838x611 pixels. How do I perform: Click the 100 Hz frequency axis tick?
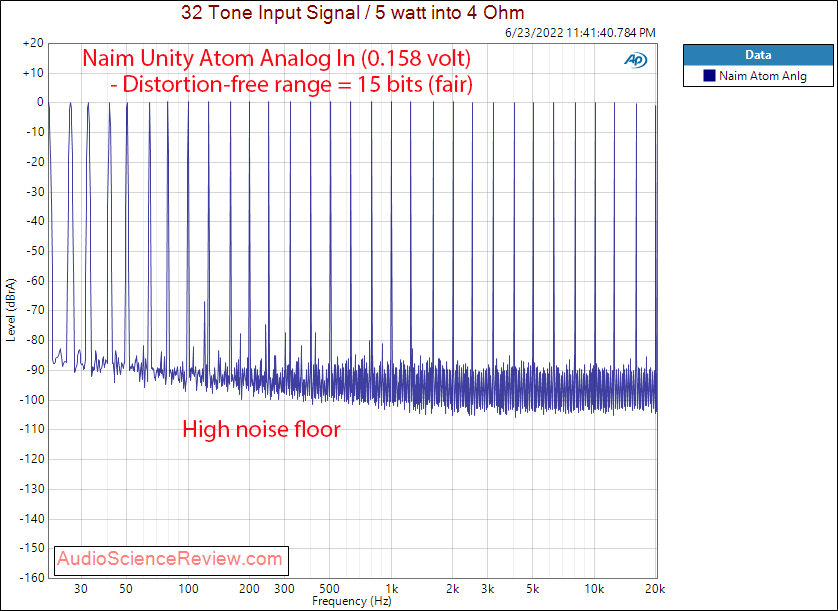[188, 589]
